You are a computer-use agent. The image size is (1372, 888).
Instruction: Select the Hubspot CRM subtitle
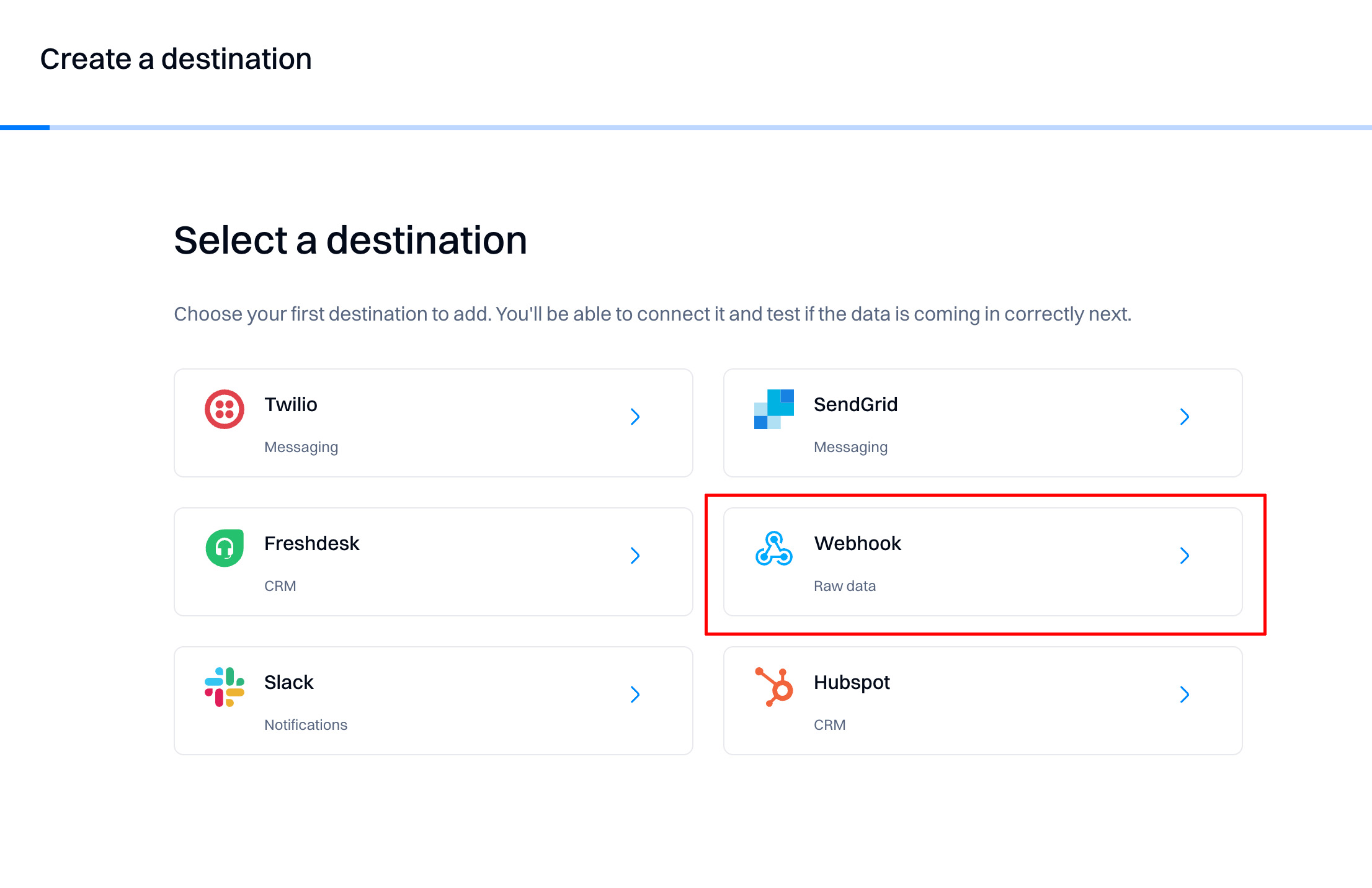(829, 725)
